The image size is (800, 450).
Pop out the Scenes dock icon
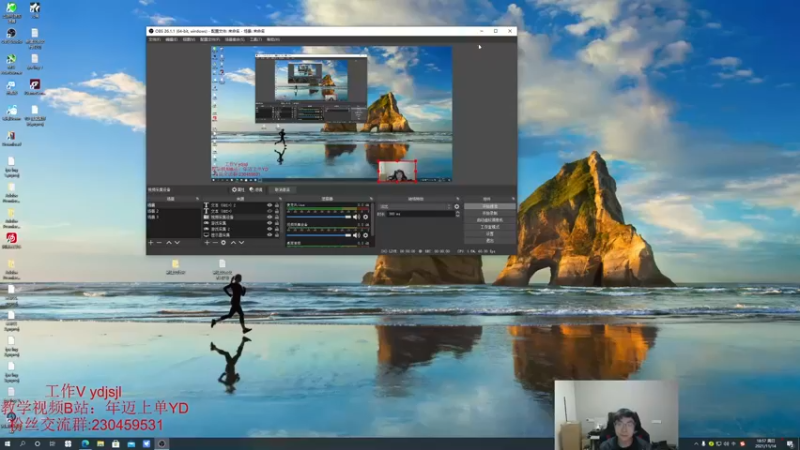[197, 199]
